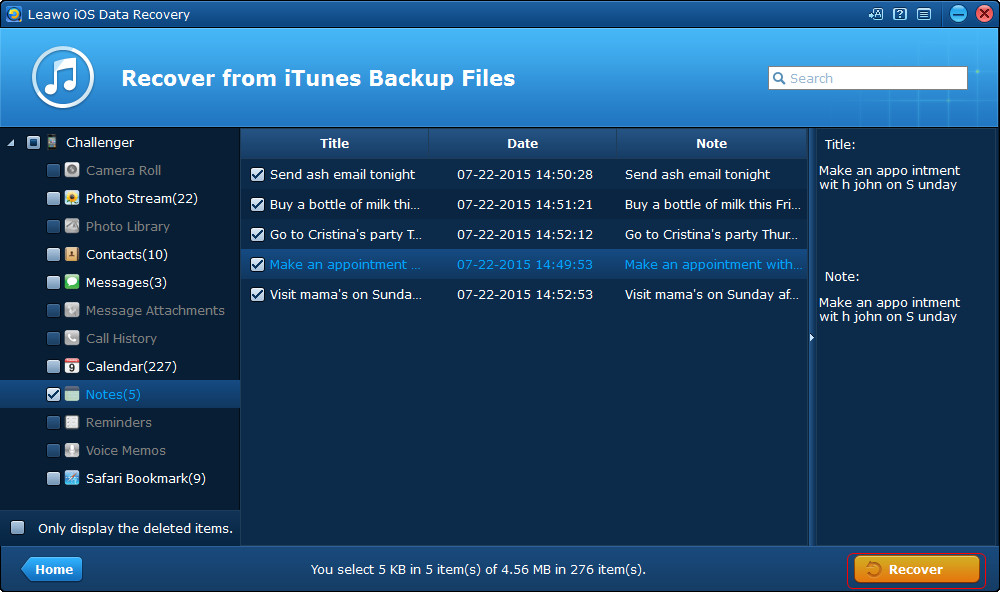1000x592 pixels.
Task: Click the register key icon in title bar
Action: coord(876,14)
